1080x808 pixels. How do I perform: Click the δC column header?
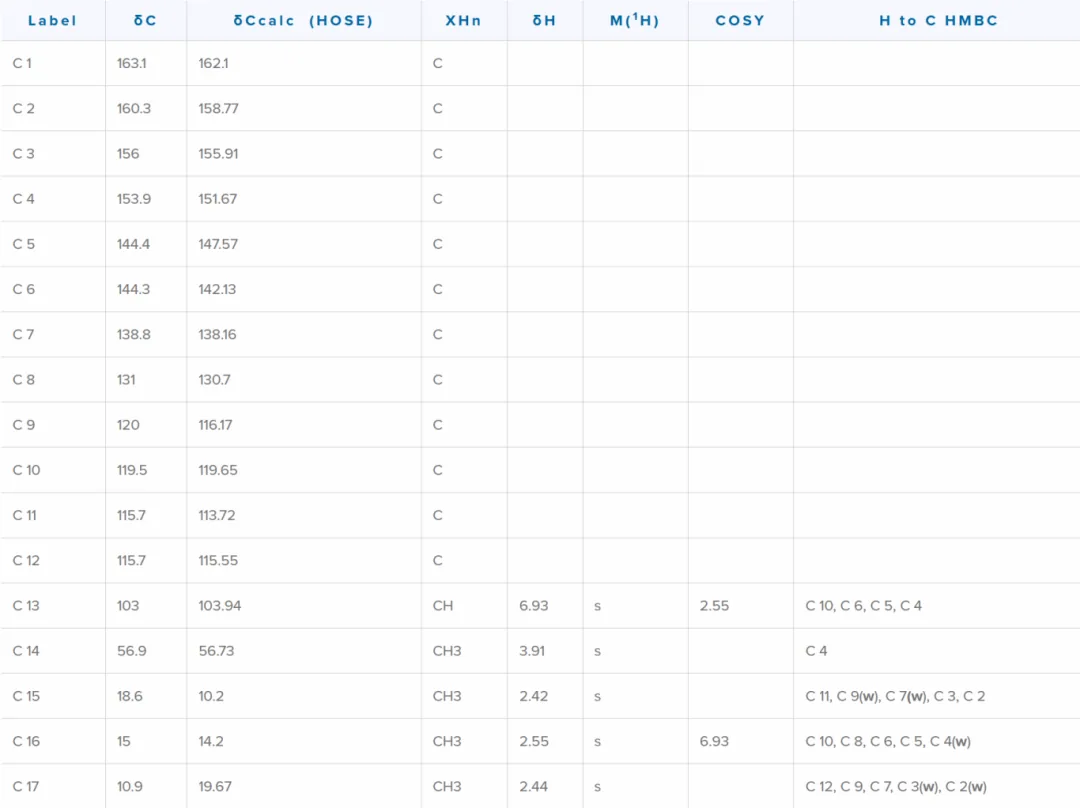pyautogui.click(x=145, y=21)
